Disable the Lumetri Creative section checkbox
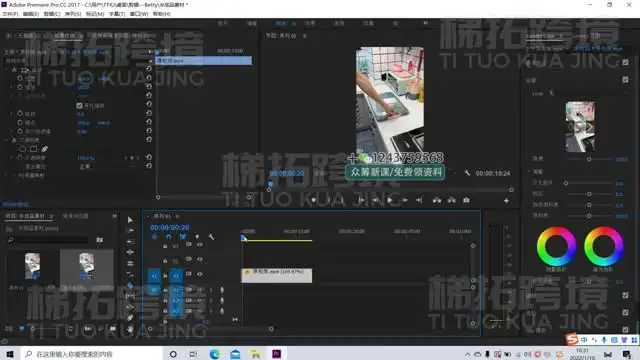640x360 pixels. [x=625, y=80]
